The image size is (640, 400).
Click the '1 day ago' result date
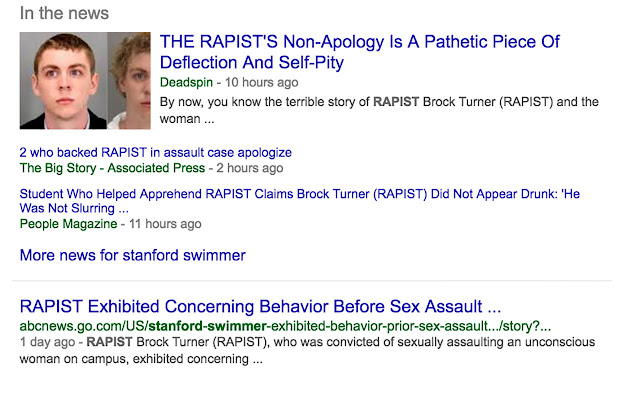(46, 343)
